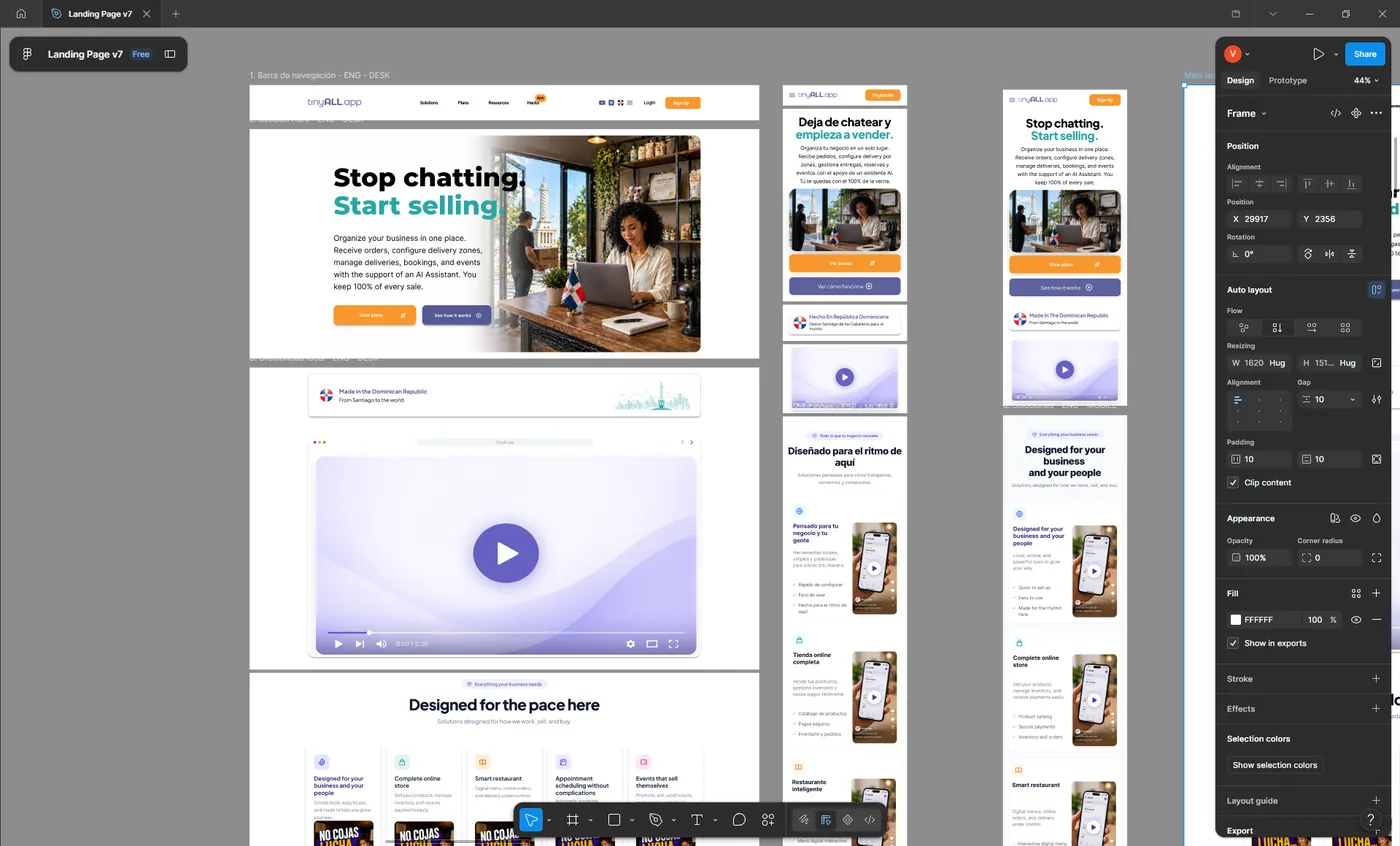Click the white FFFFFF fill color swatch
This screenshot has height=846, width=1400.
point(1236,620)
